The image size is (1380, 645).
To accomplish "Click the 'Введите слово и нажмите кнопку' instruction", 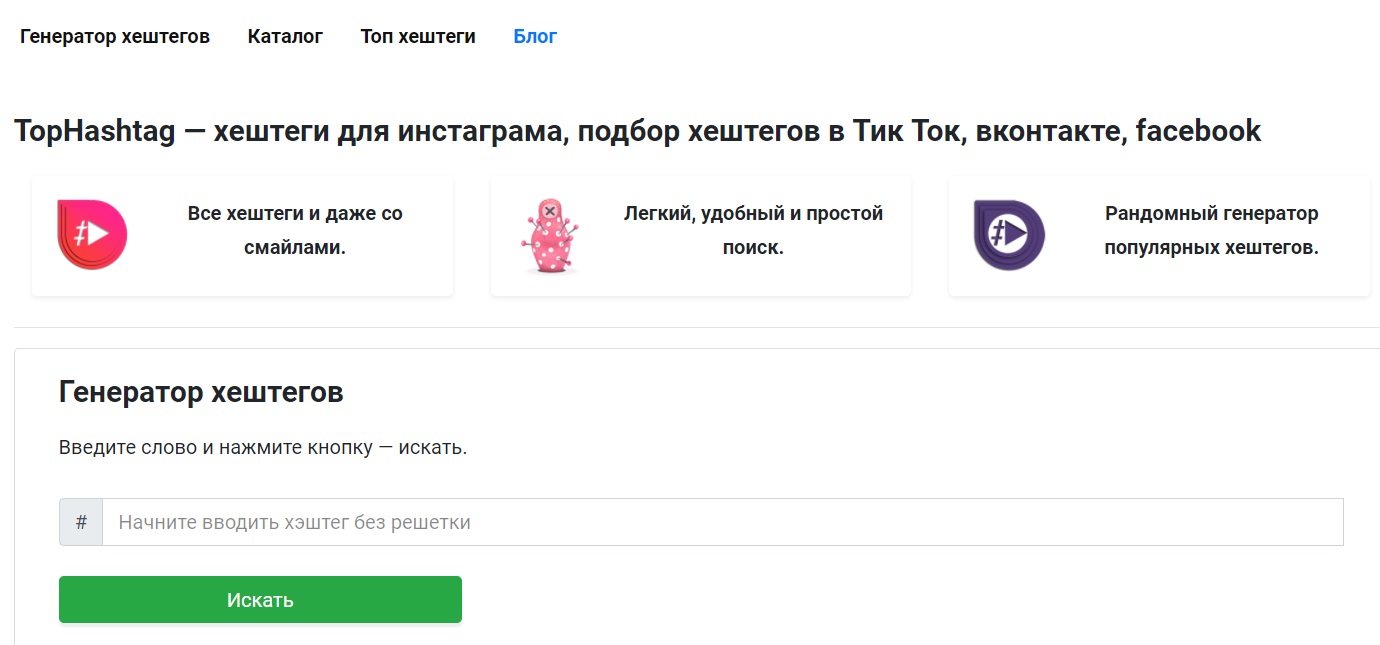I will pyautogui.click(x=263, y=447).
